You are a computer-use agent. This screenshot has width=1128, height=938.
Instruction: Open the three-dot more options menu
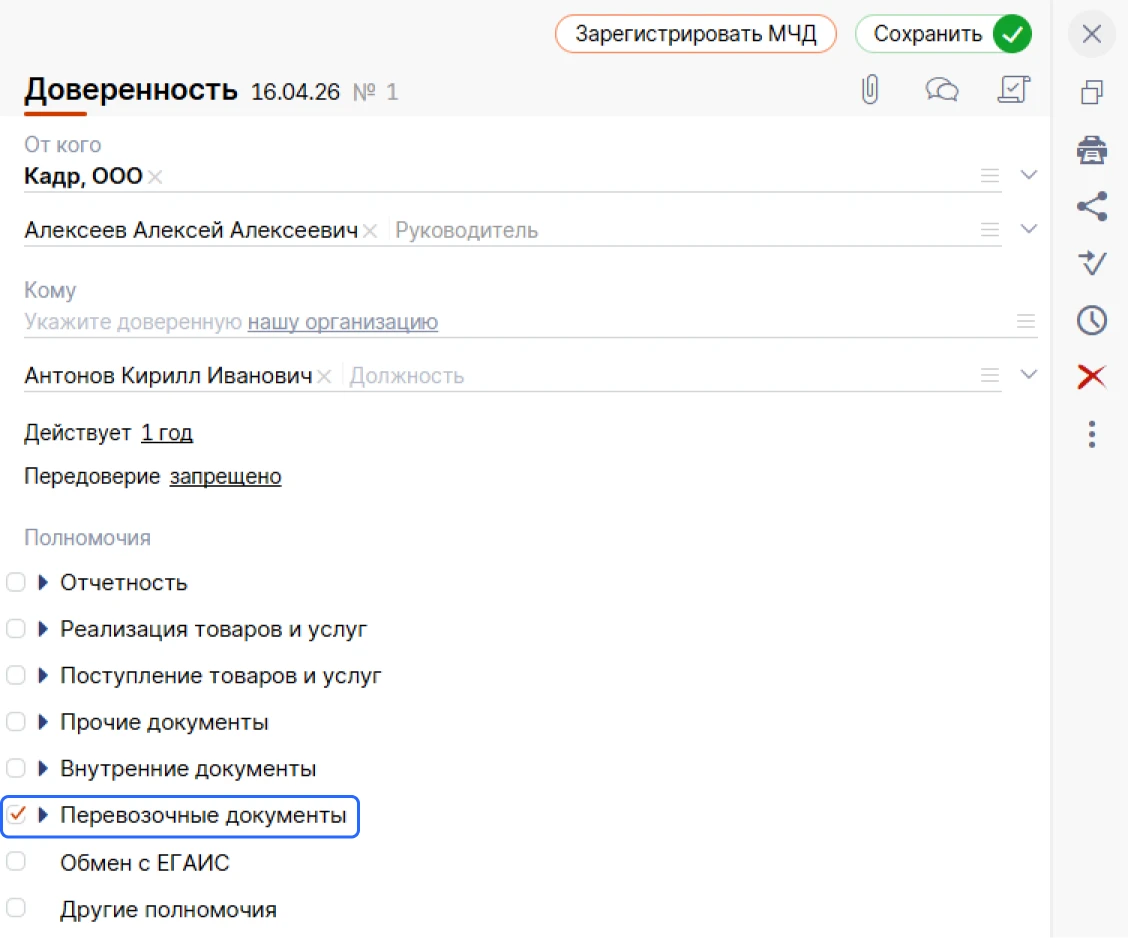click(1091, 434)
